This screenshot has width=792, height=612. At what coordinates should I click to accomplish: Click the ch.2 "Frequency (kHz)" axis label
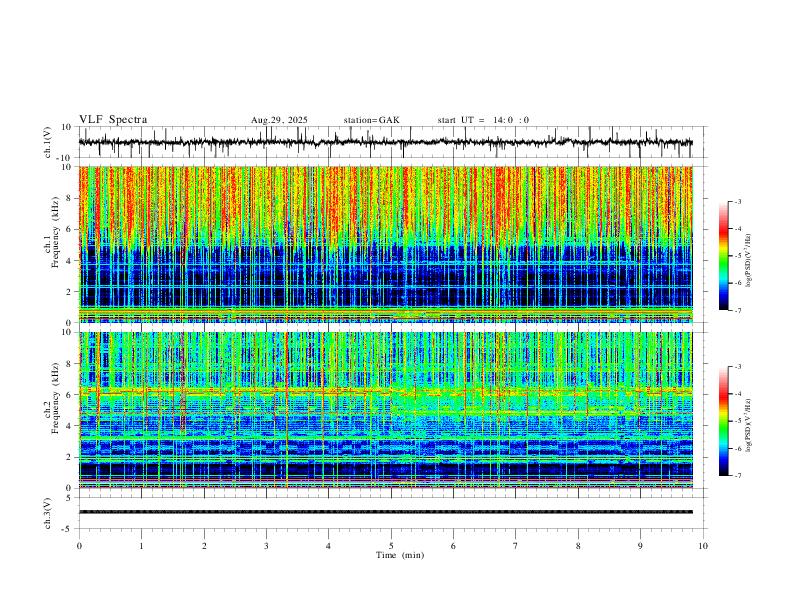click(x=56, y=398)
